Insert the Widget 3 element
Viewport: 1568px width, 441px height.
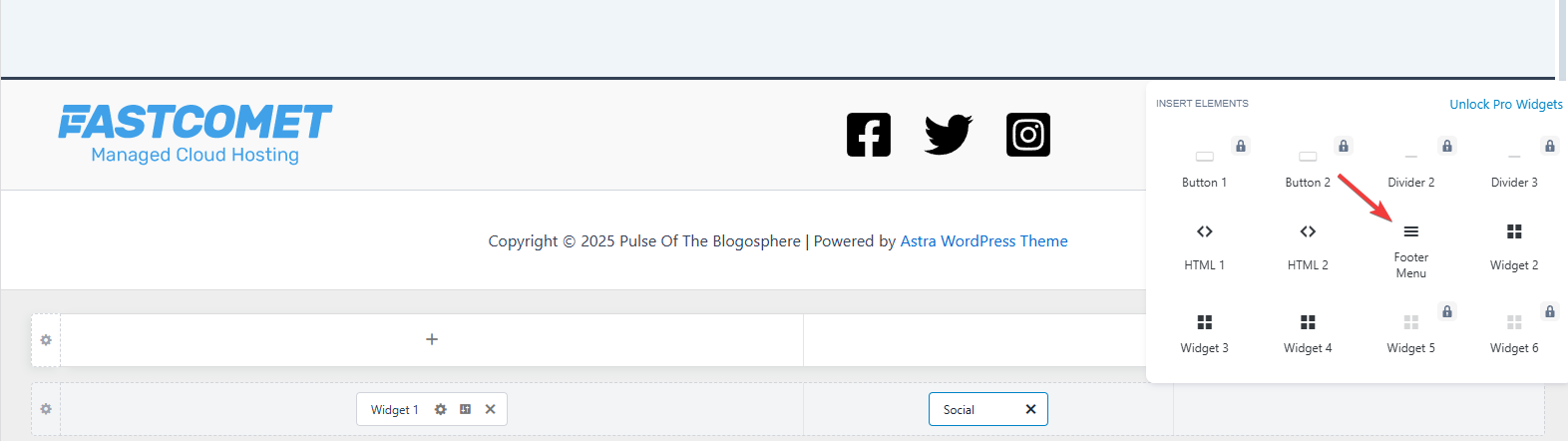pyautogui.click(x=1204, y=332)
